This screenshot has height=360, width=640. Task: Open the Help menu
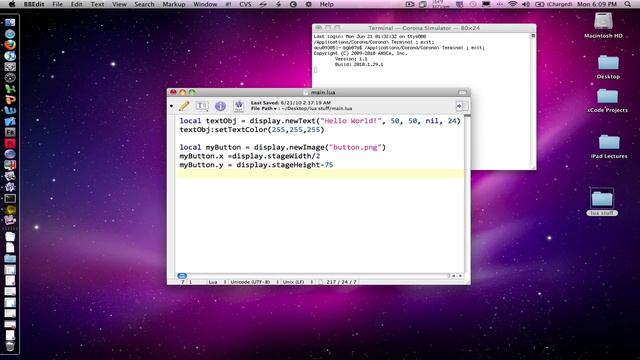[x=327, y=4]
